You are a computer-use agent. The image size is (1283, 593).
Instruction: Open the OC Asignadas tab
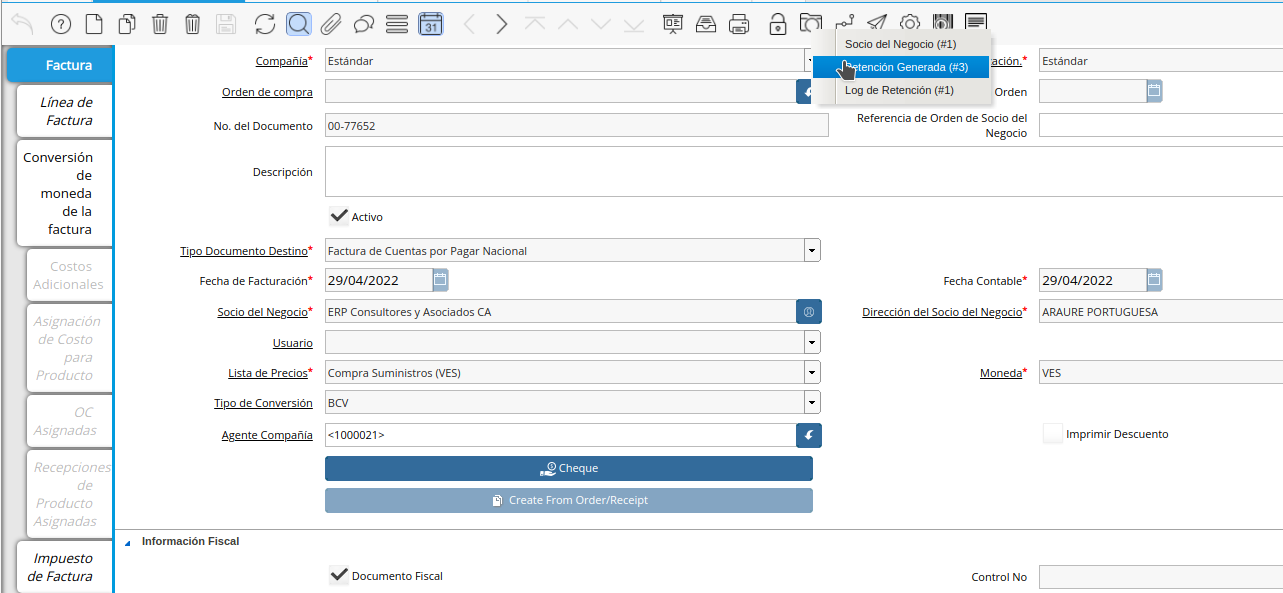pyautogui.click(x=69, y=421)
